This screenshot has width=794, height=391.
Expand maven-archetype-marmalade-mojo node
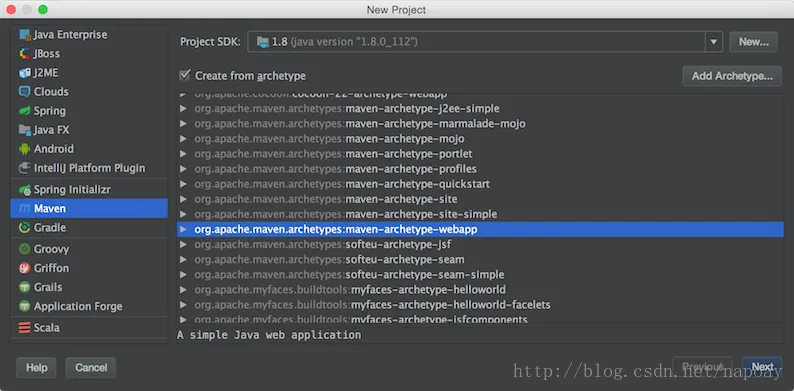(x=183, y=124)
